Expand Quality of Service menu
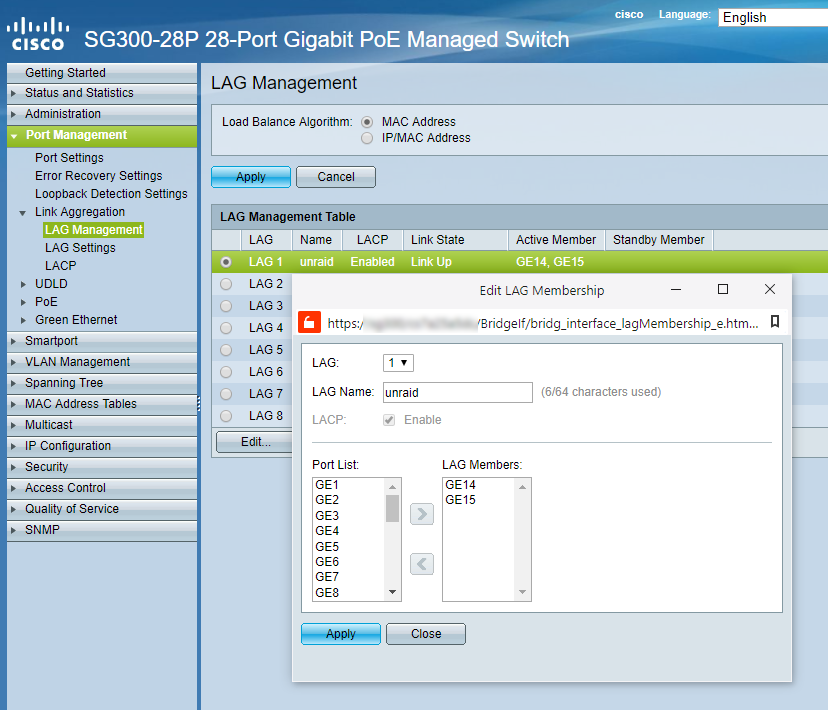The height and width of the screenshot is (710, 828). point(102,509)
